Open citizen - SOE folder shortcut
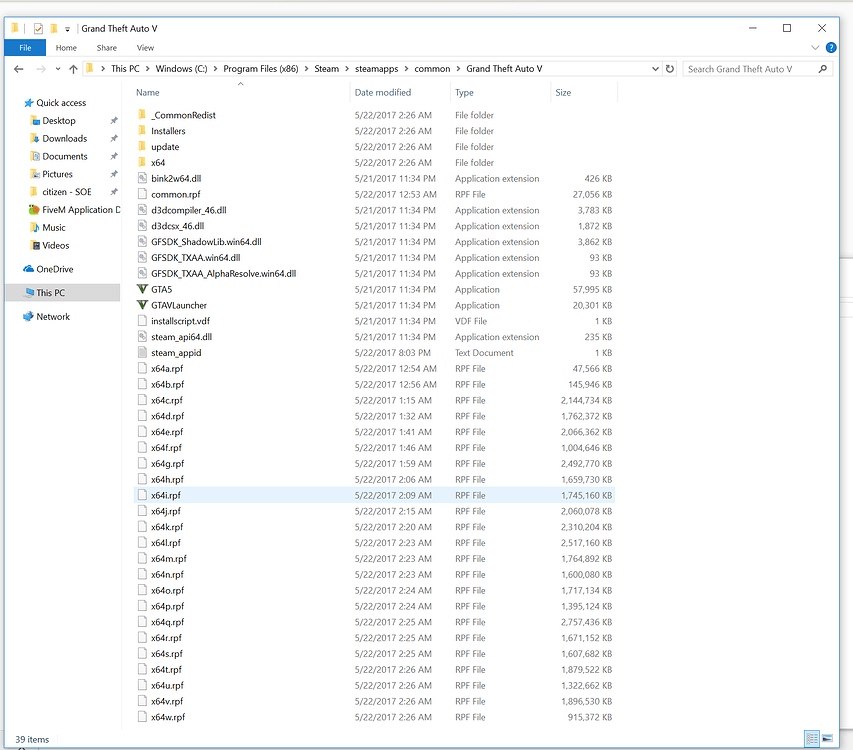The width and height of the screenshot is (853, 750). (x=66, y=192)
